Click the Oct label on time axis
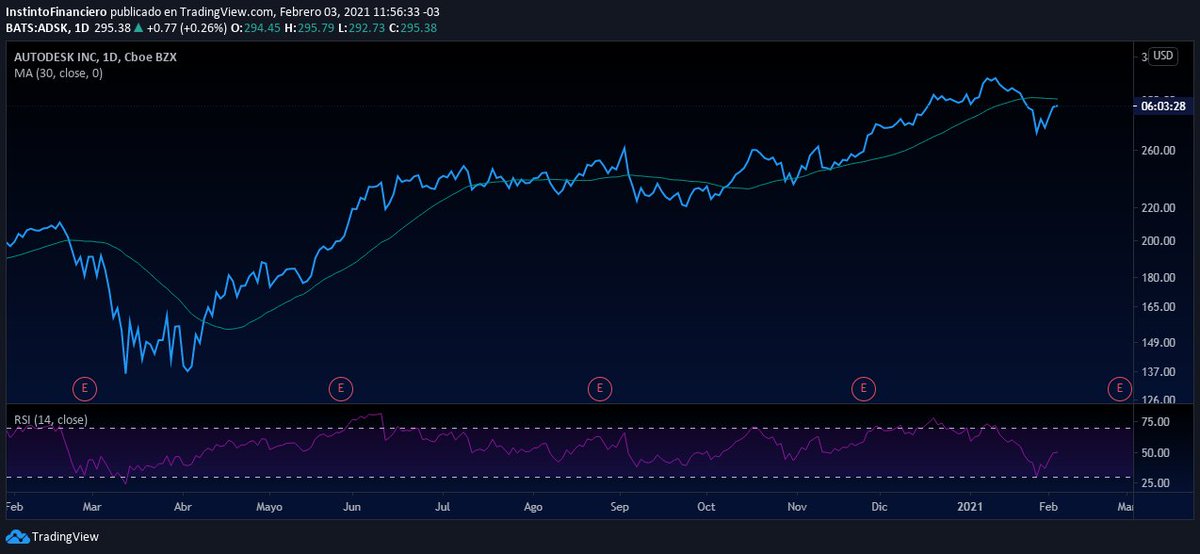 [x=706, y=508]
